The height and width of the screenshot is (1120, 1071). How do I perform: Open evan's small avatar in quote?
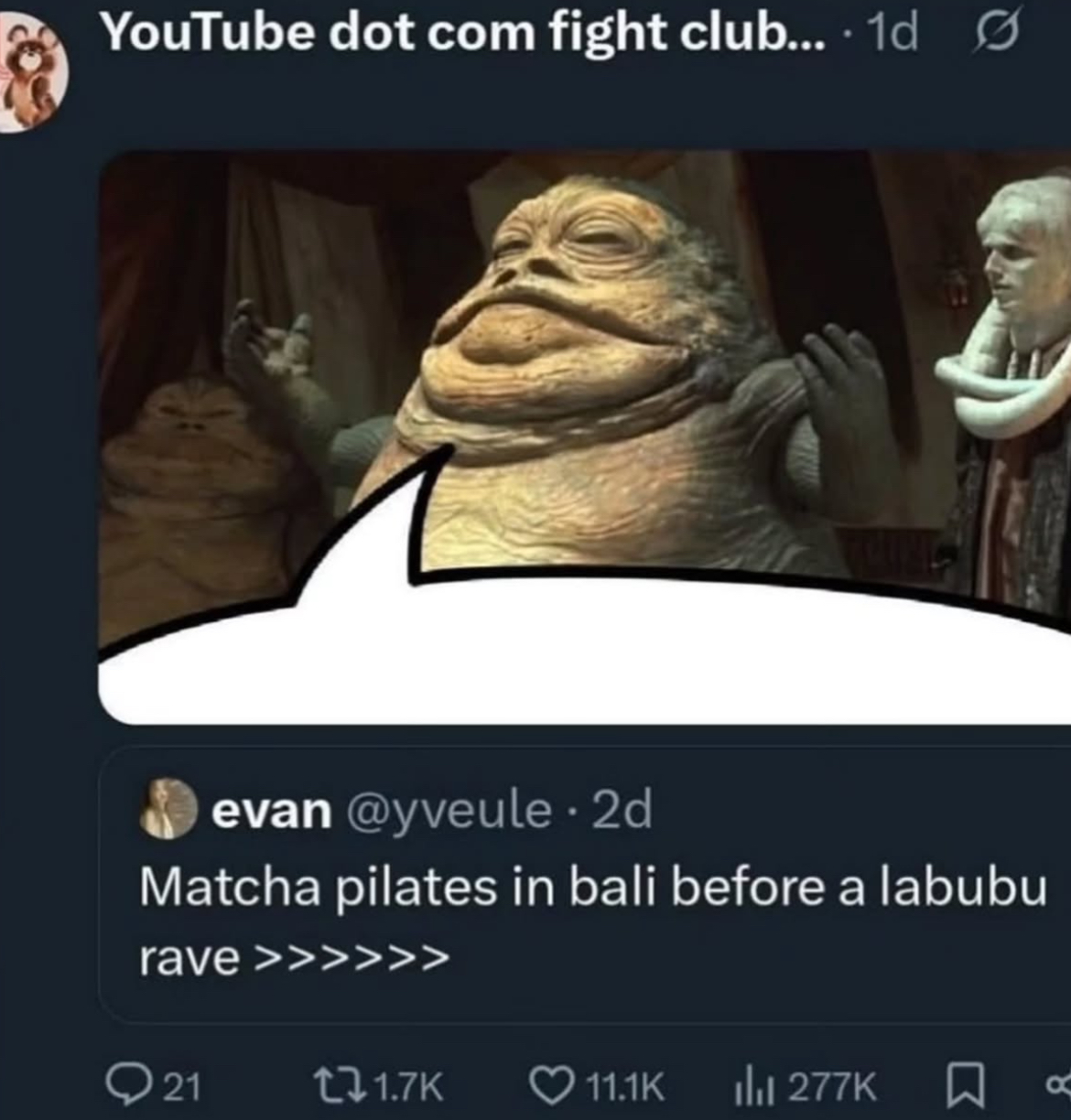point(168,809)
